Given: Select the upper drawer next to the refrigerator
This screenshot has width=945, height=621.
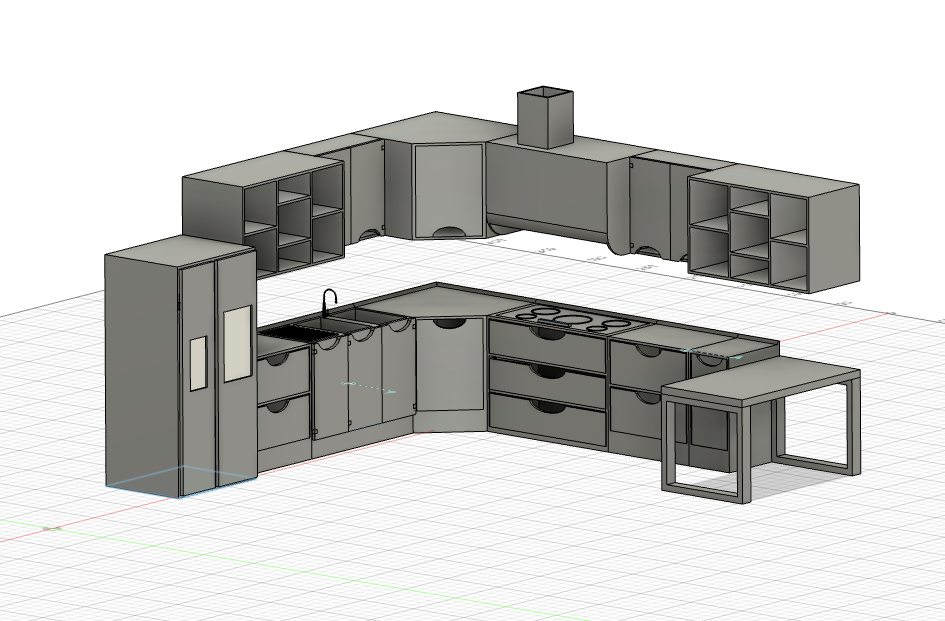Looking at the screenshot, I should [x=283, y=376].
